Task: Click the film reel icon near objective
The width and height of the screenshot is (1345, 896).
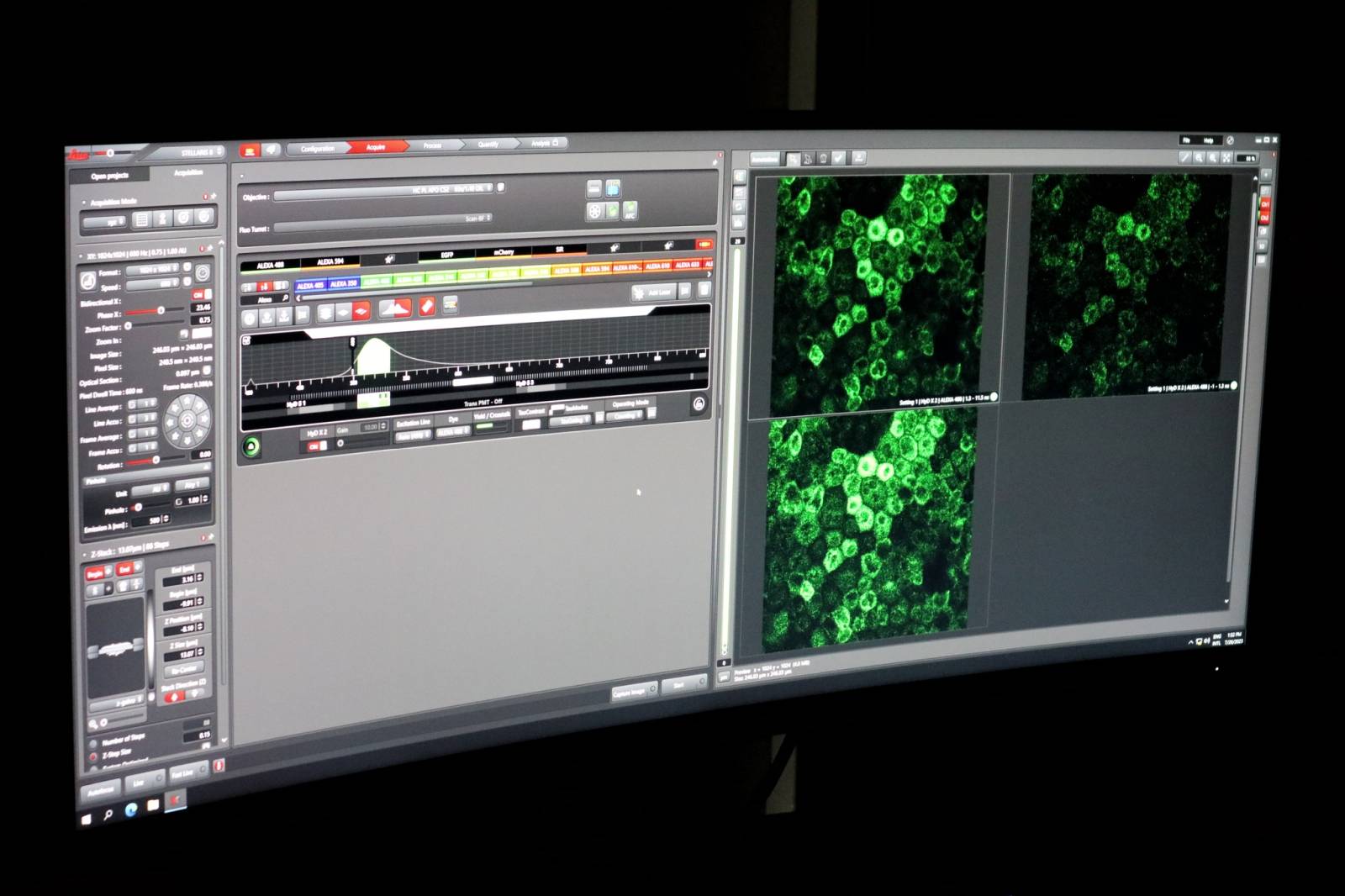Action: [x=594, y=210]
